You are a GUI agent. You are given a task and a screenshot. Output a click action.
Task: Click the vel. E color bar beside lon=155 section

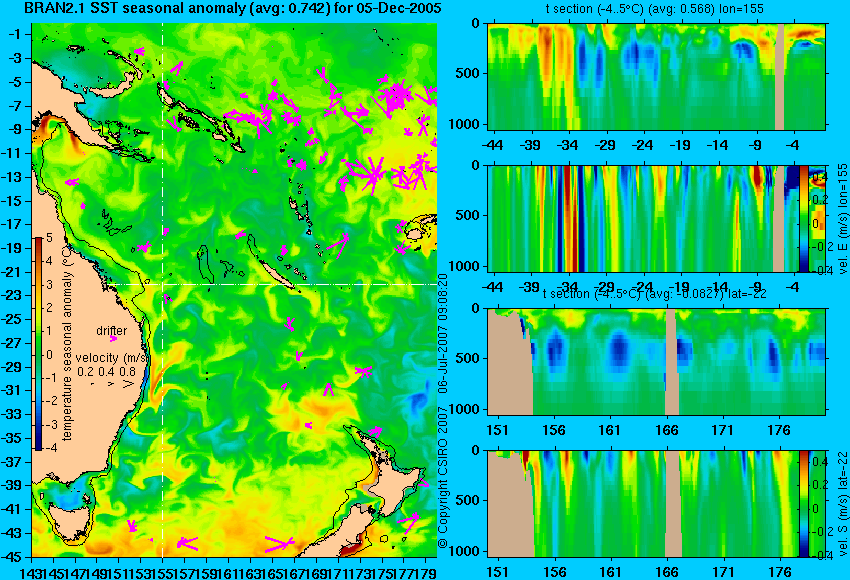tap(804, 218)
